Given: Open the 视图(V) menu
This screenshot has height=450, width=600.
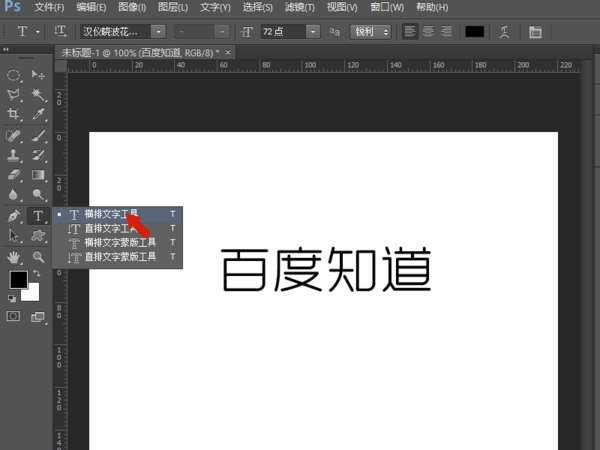Looking at the screenshot, I should 342,7.
